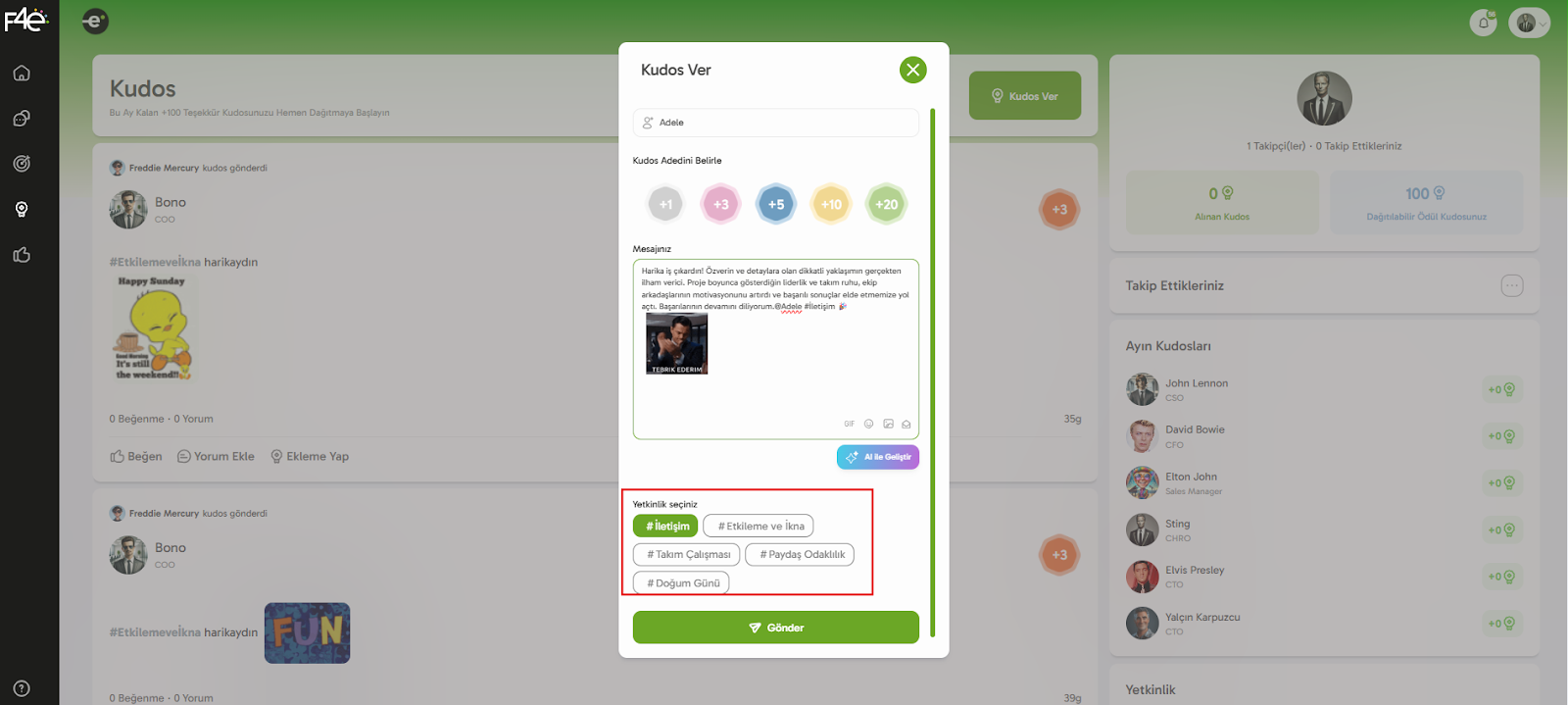Open the target goals sidebar icon
This screenshot has height=705, width=1568.
pos(22,164)
